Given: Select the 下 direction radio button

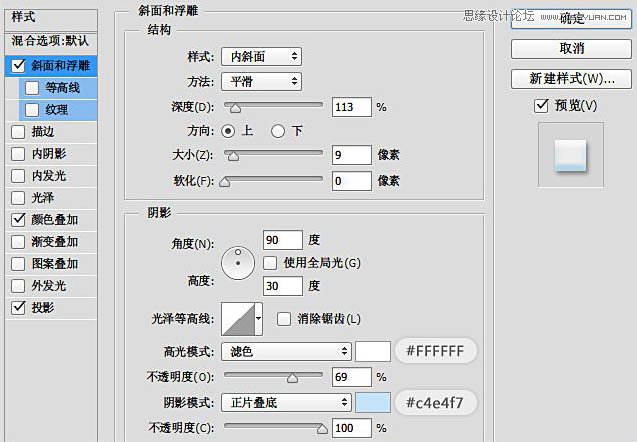Looking at the screenshot, I should point(278,131).
